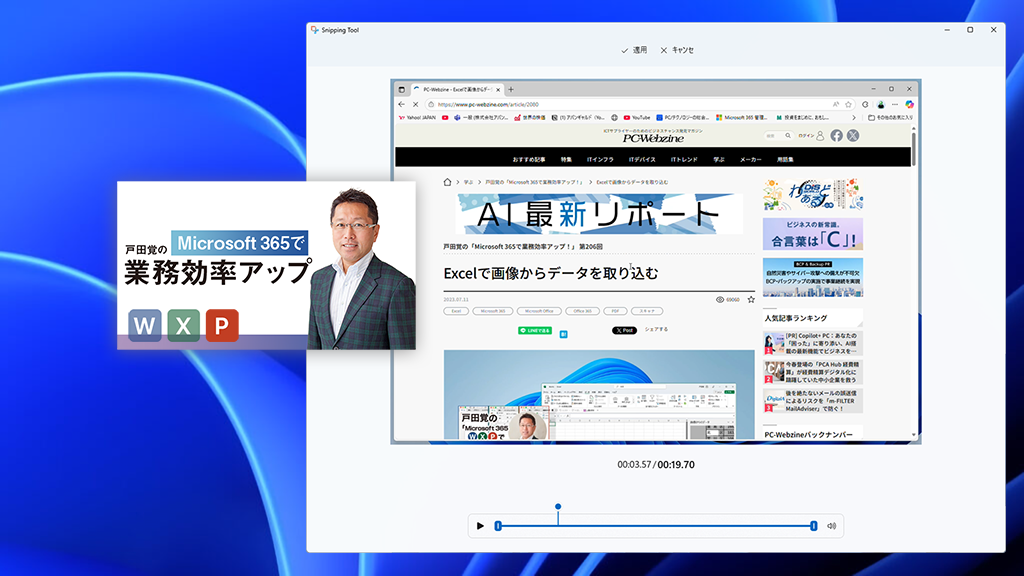Open the ITインフラ menu item
Screen dimensions: 1024x576
click(600, 159)
